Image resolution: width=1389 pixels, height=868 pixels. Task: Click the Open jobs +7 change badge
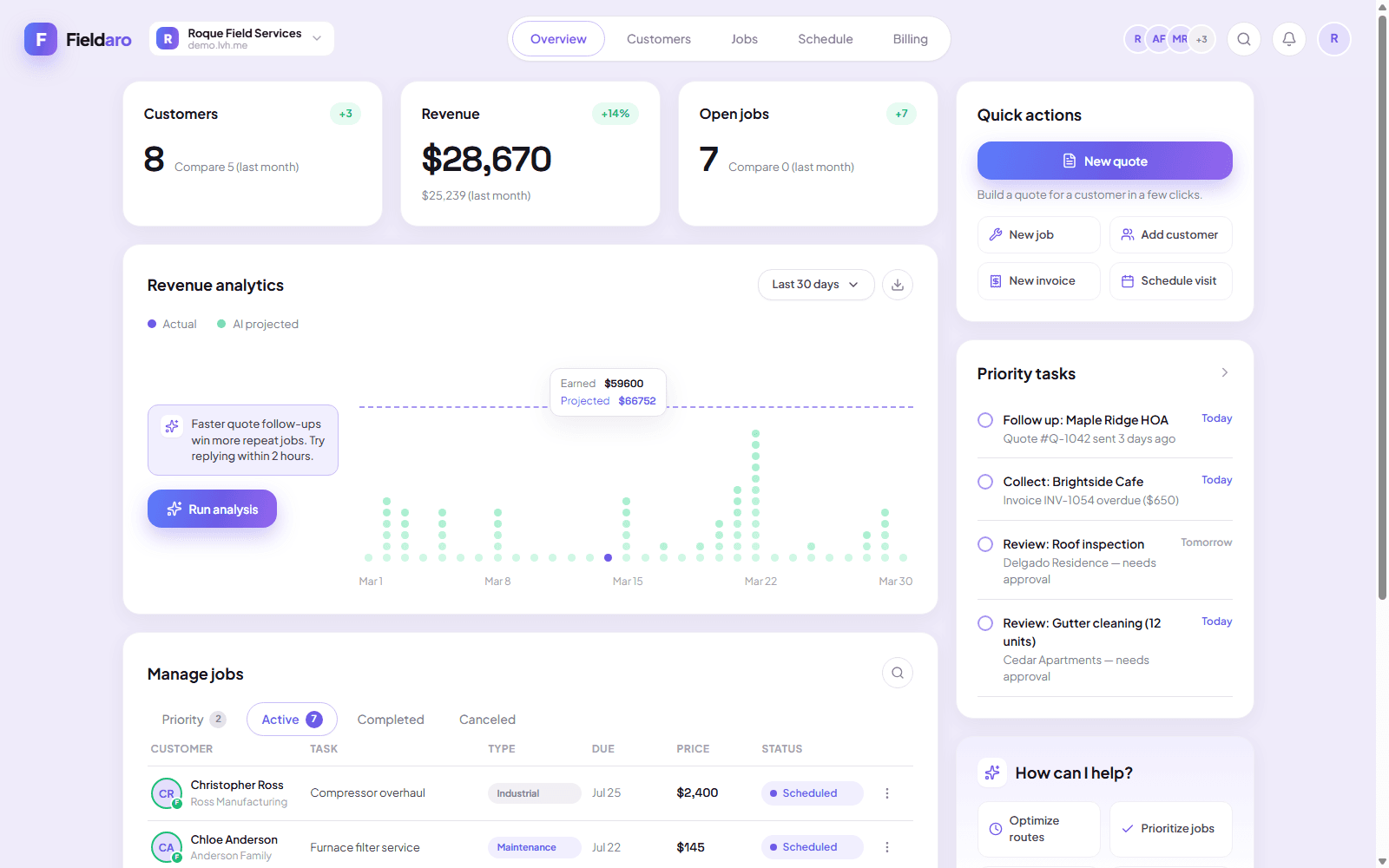pyautogui.click(x=901, y=114)
